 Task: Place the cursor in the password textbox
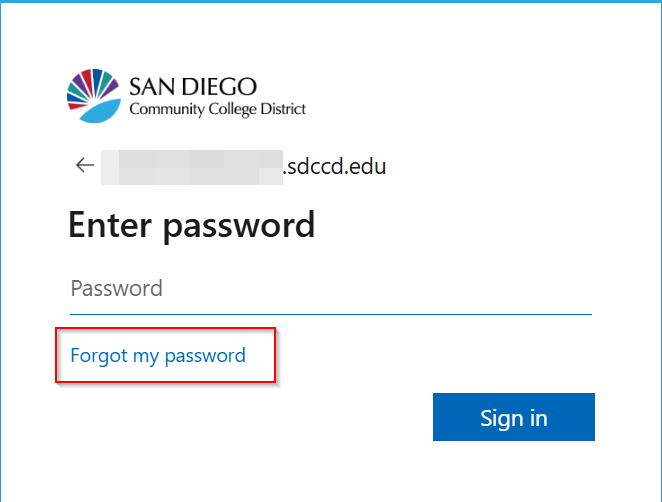330,289
